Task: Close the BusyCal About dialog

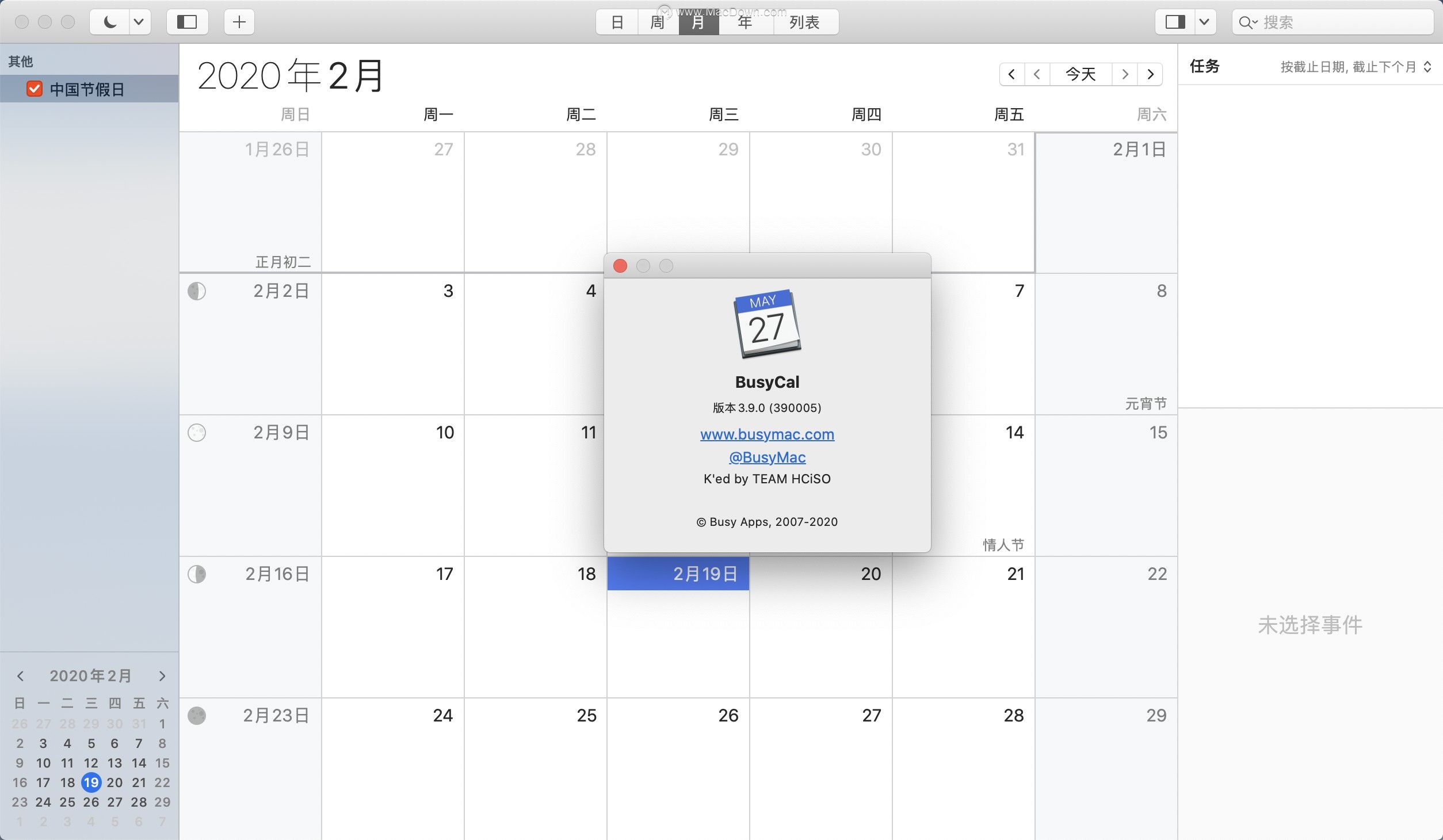Action: point(620,266)
